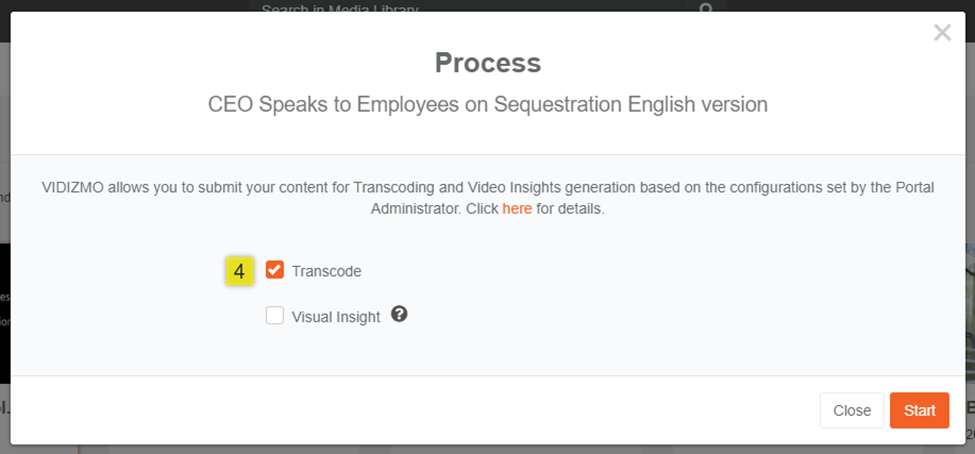Click the VIDIZMO description paragraph text
The height and width of the screenshot is (454, 975).
click(488, 187)
